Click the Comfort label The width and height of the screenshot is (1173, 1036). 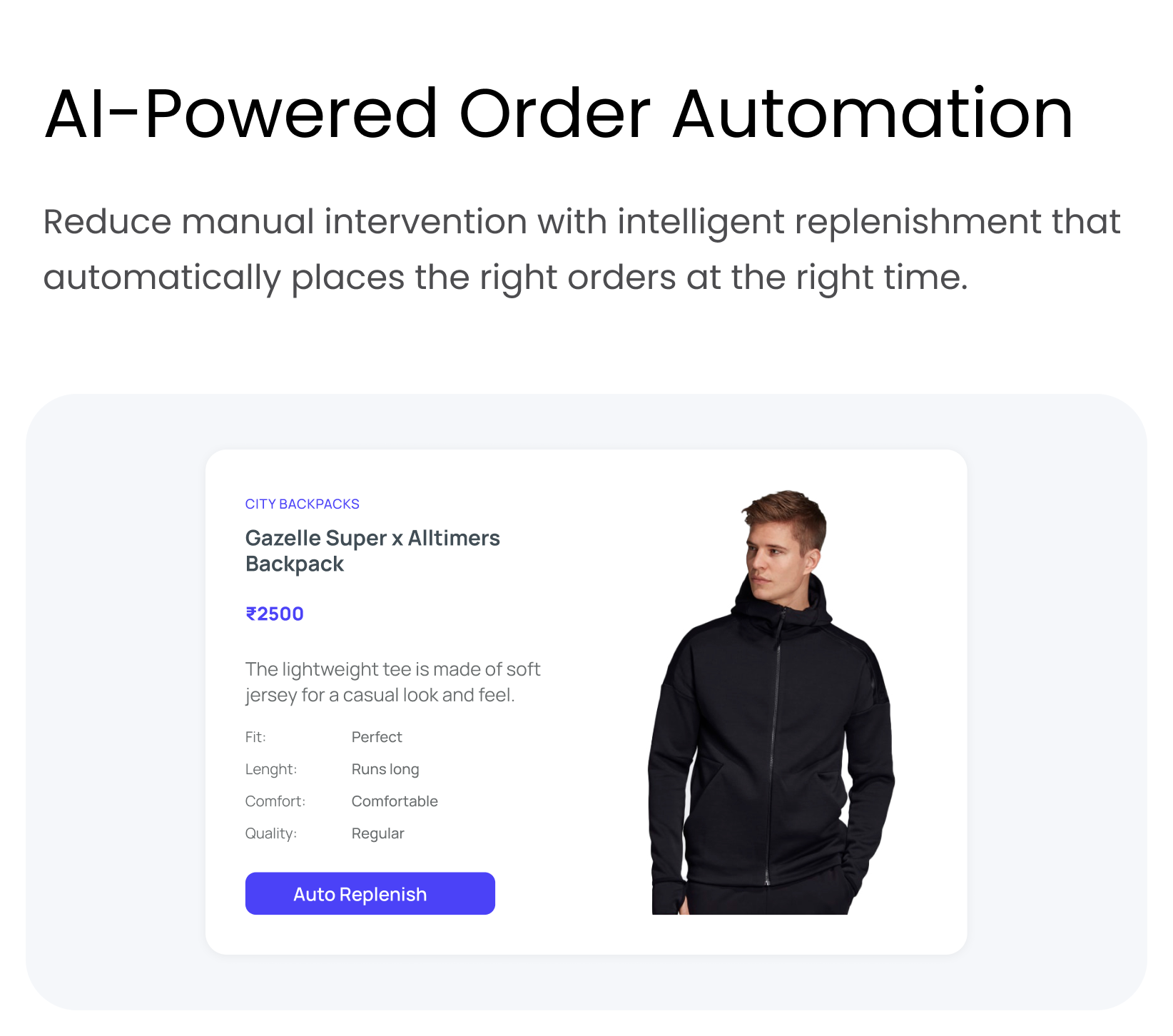pyautogui.click(x=275, y=801)
